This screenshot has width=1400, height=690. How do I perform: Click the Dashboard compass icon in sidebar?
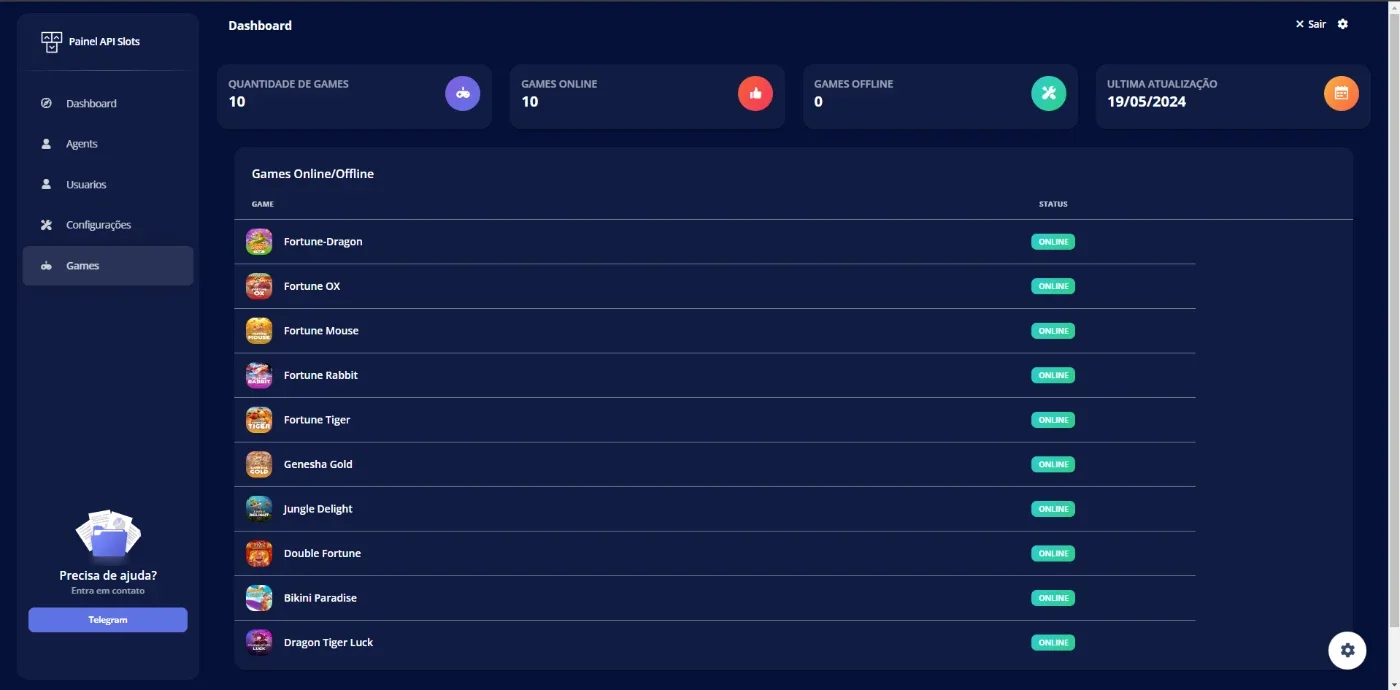(46, 103)
